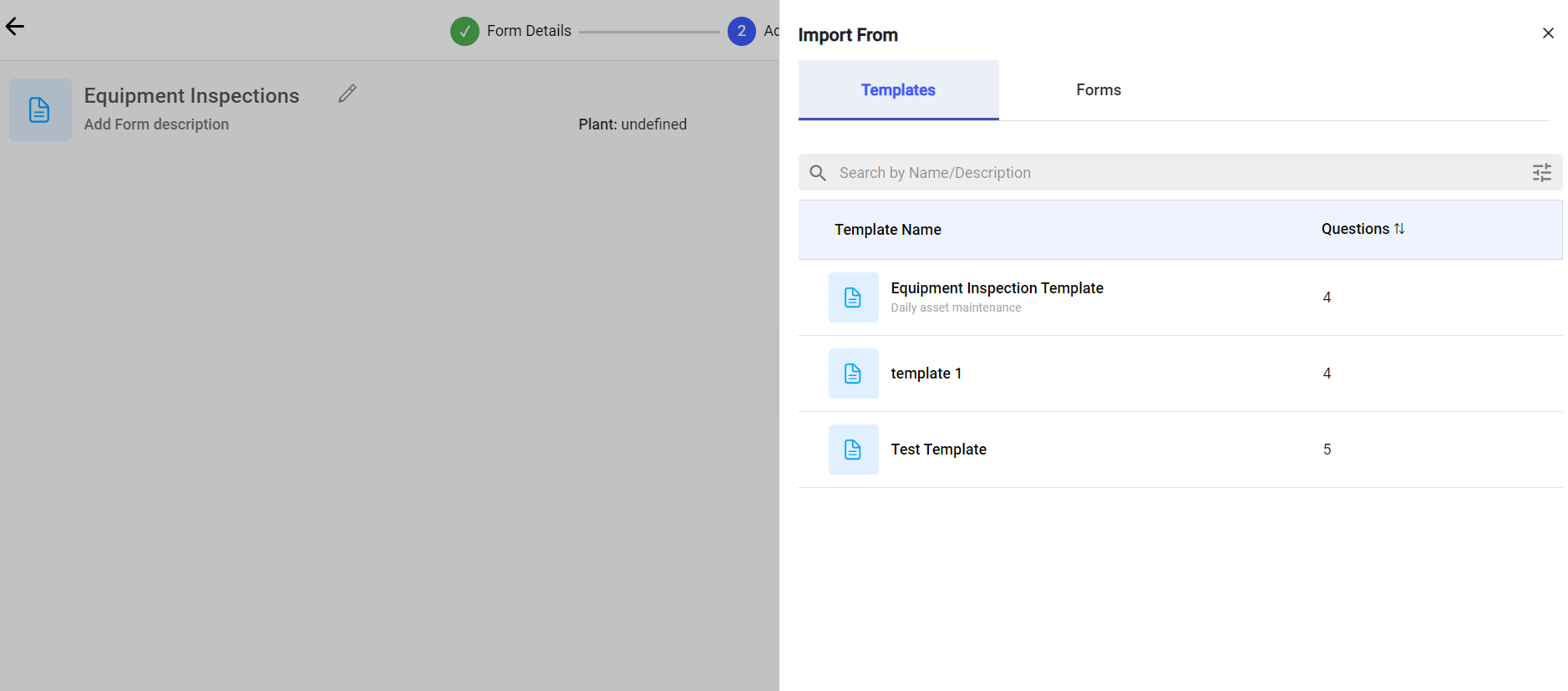Switch to the Templates tab
This screenshot has width=1568, height=691.
point(898,90)
